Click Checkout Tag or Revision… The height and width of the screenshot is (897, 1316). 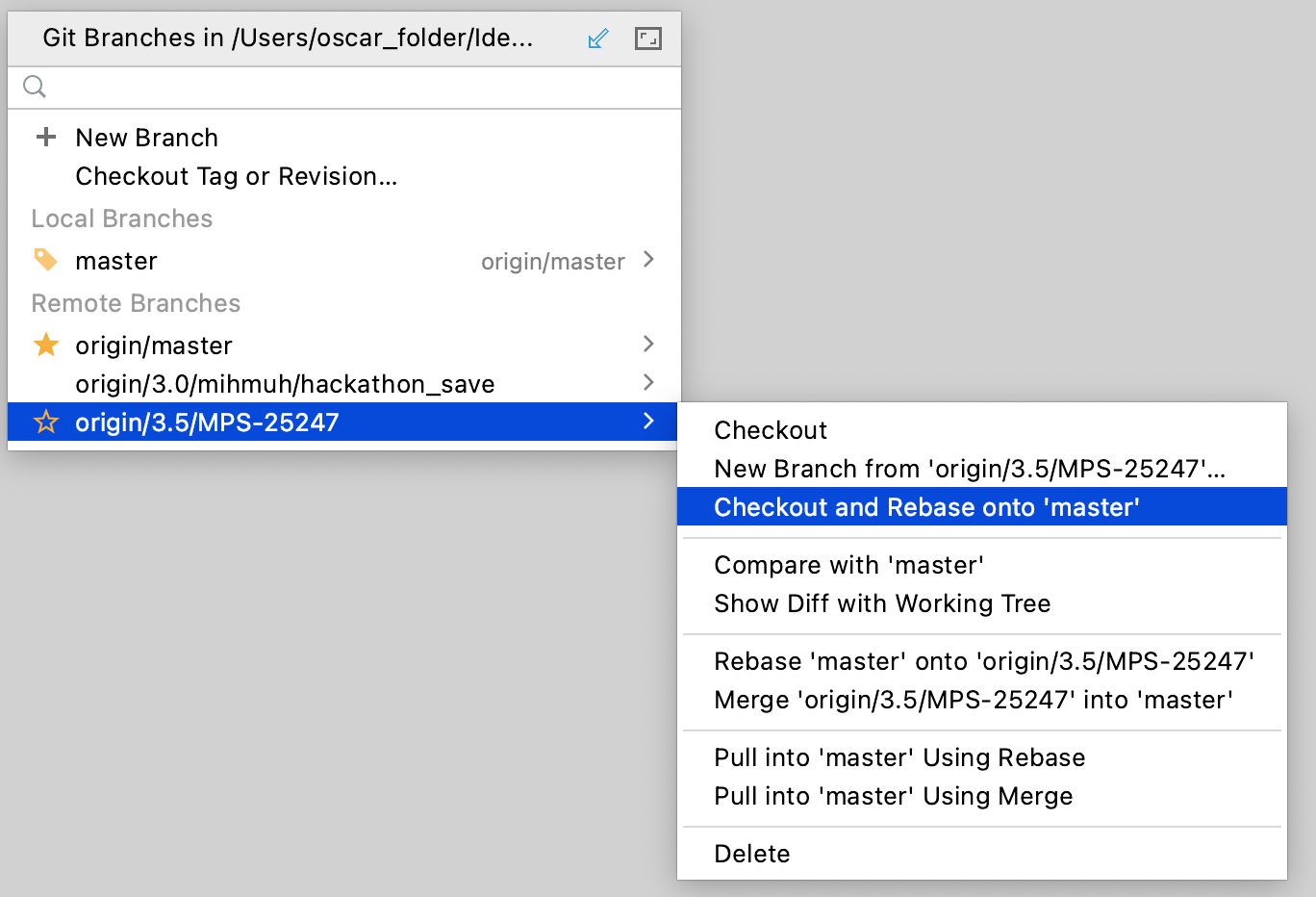pos(236,176)
